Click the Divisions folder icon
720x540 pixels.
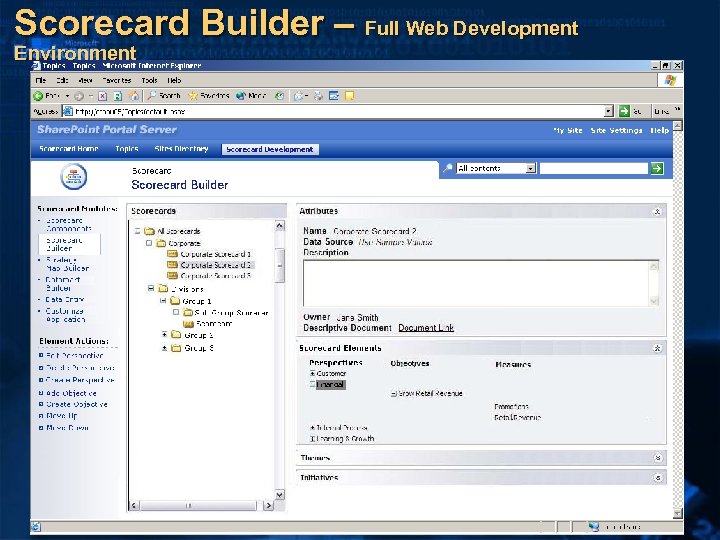163,289
